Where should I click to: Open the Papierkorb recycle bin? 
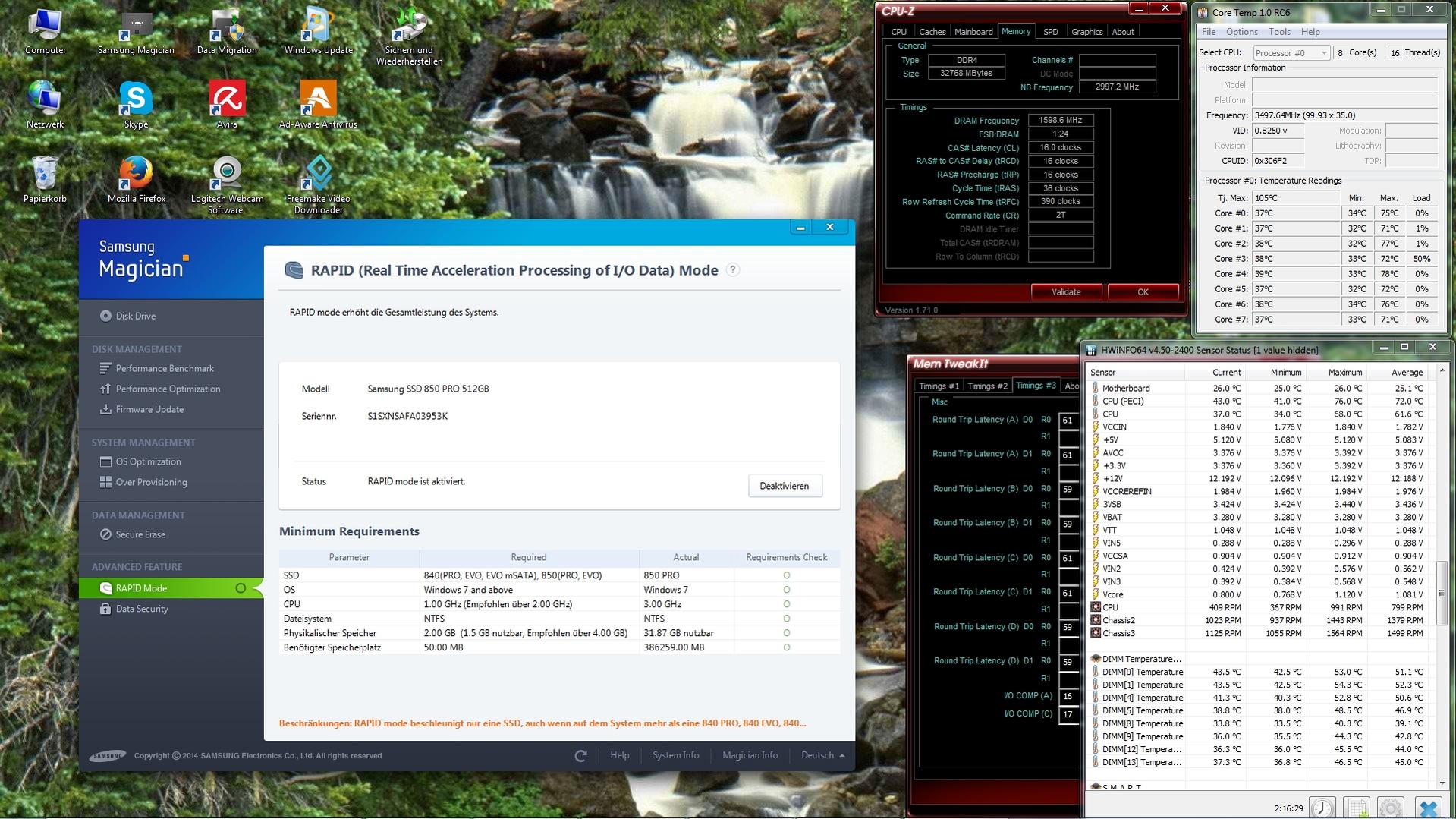point(46,180)
